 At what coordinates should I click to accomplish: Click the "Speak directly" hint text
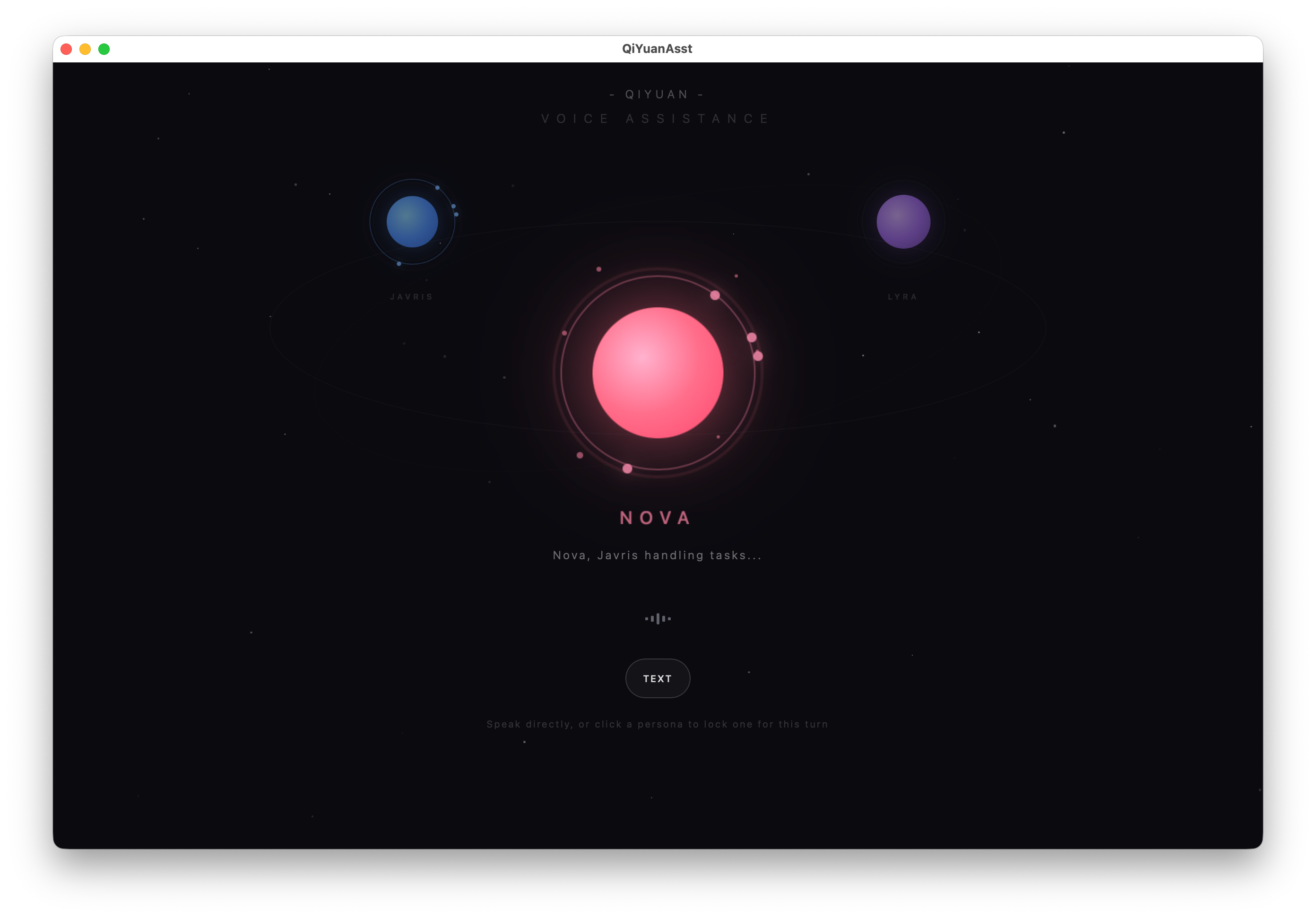658,724
